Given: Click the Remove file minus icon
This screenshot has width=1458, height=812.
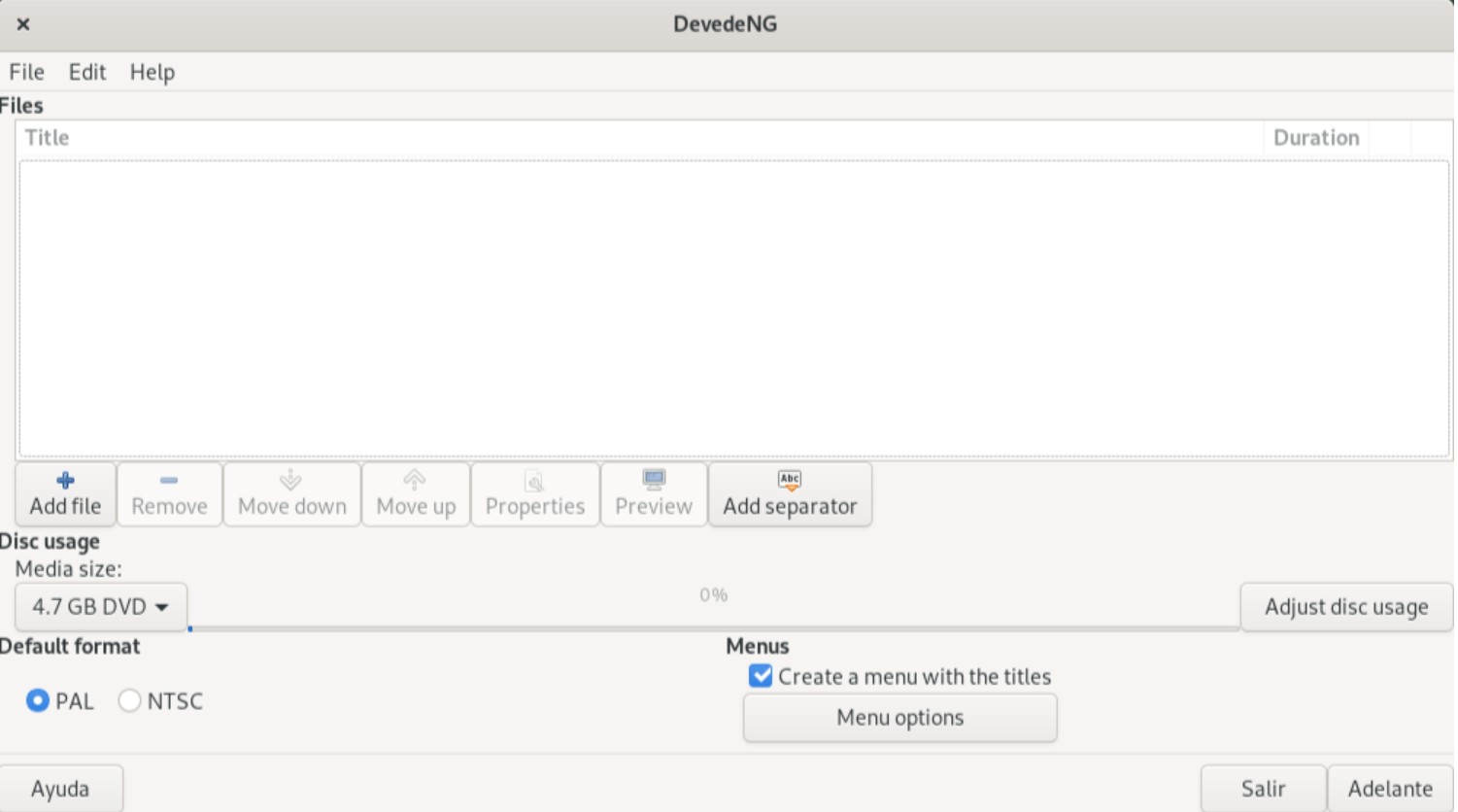Looking at the screenshot, I should point(168,480).
